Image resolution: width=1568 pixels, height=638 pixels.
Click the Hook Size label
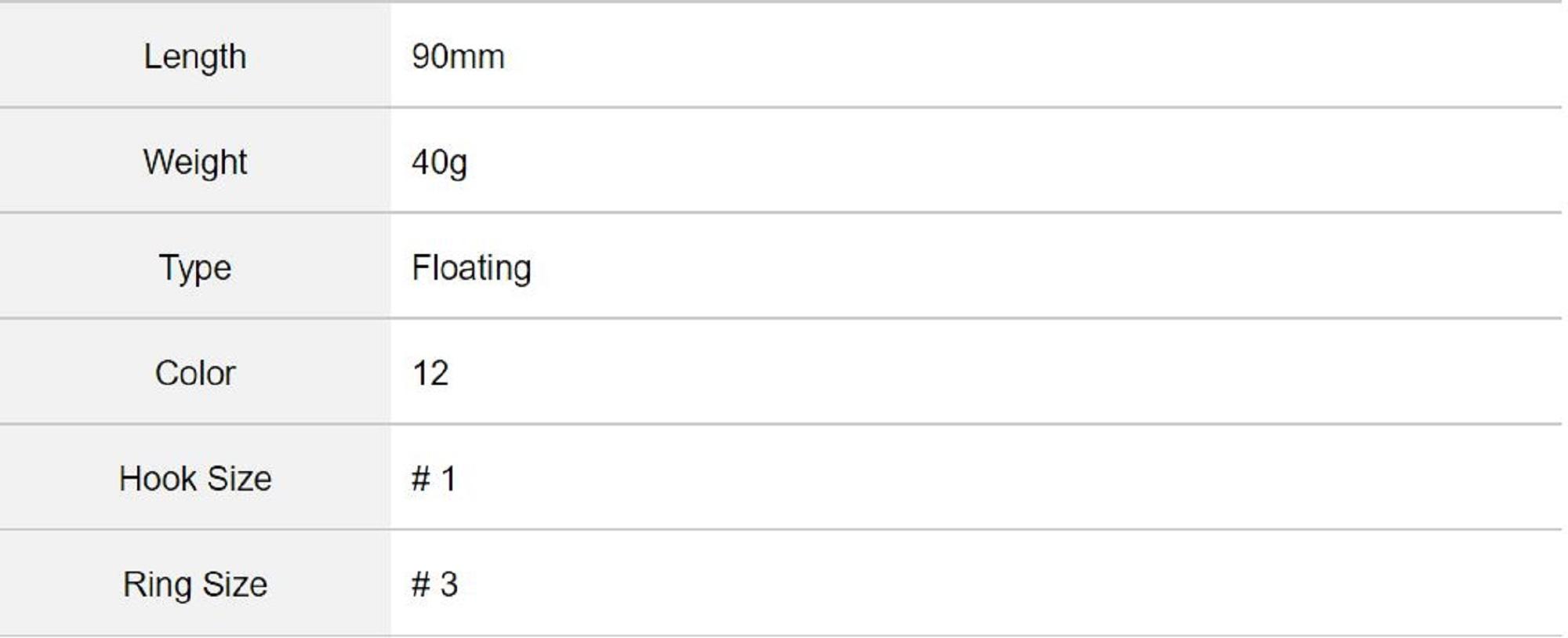[x=194, y=479]
